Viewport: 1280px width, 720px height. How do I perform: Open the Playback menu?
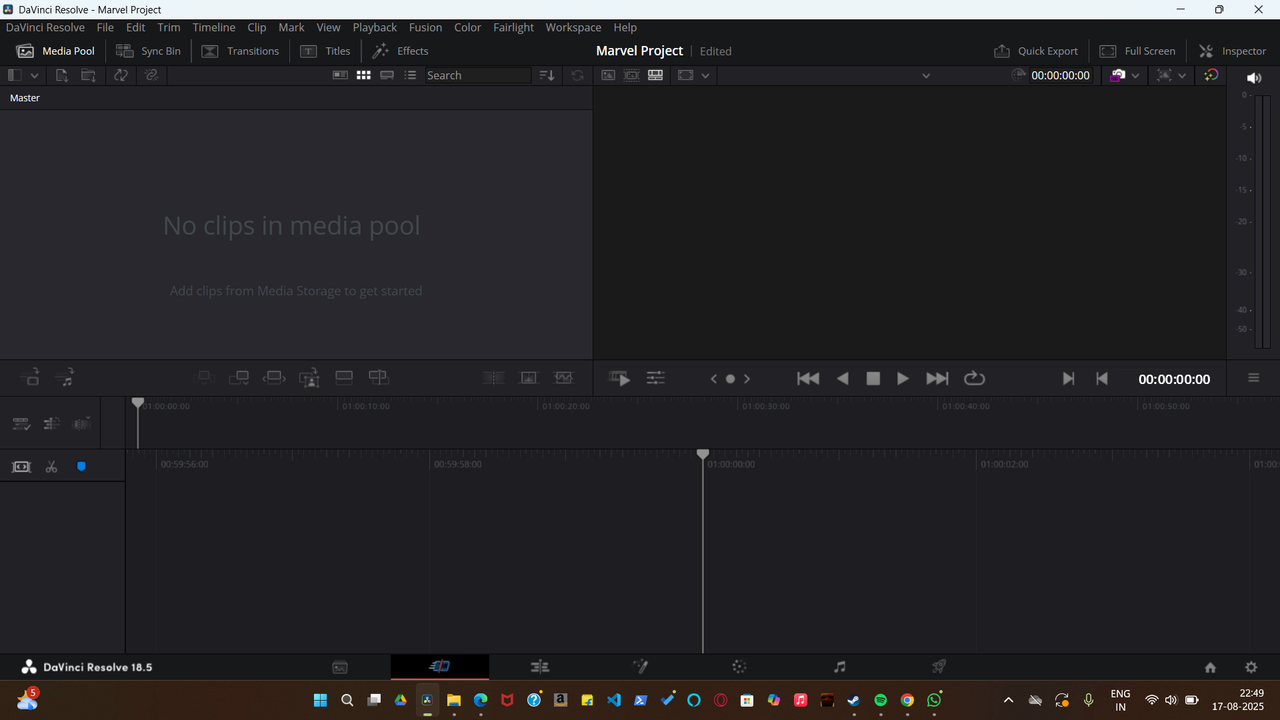(374, 27)
